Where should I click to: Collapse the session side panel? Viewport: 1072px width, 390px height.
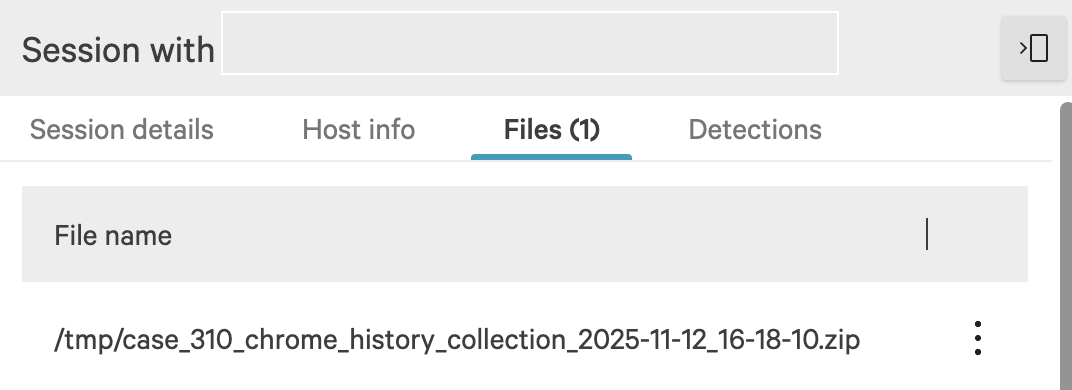pos(1034,49)
